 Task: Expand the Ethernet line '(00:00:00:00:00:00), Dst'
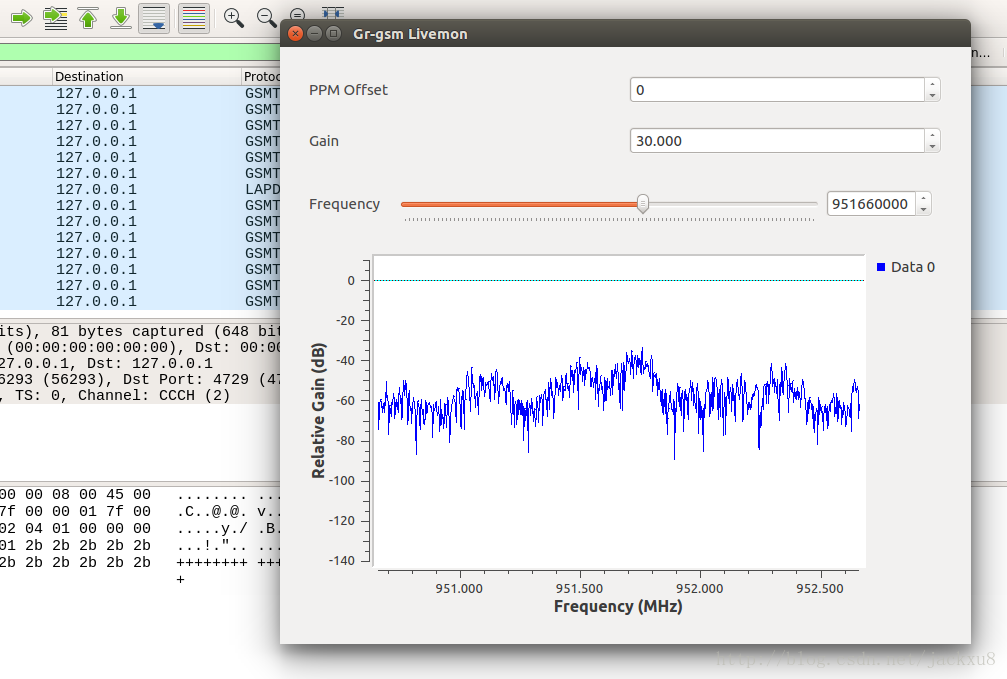tap(140, 348)
